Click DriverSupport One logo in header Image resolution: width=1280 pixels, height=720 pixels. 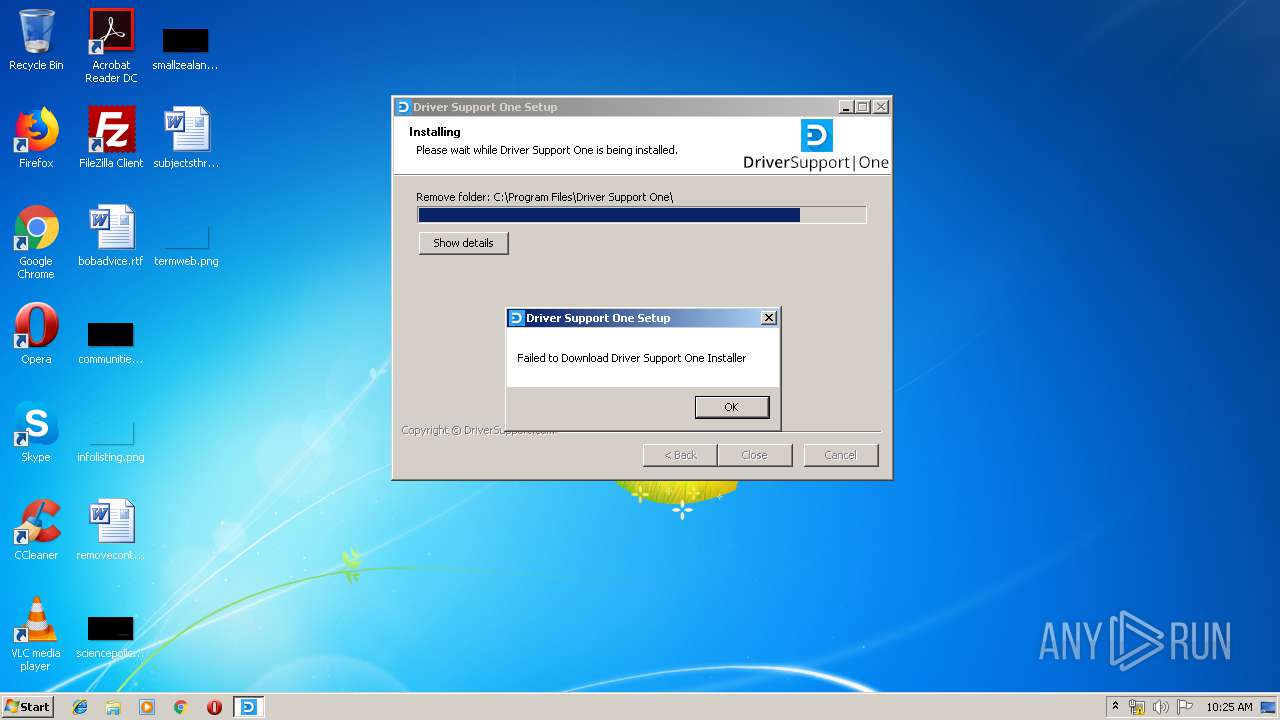click(x=816, y=146)
